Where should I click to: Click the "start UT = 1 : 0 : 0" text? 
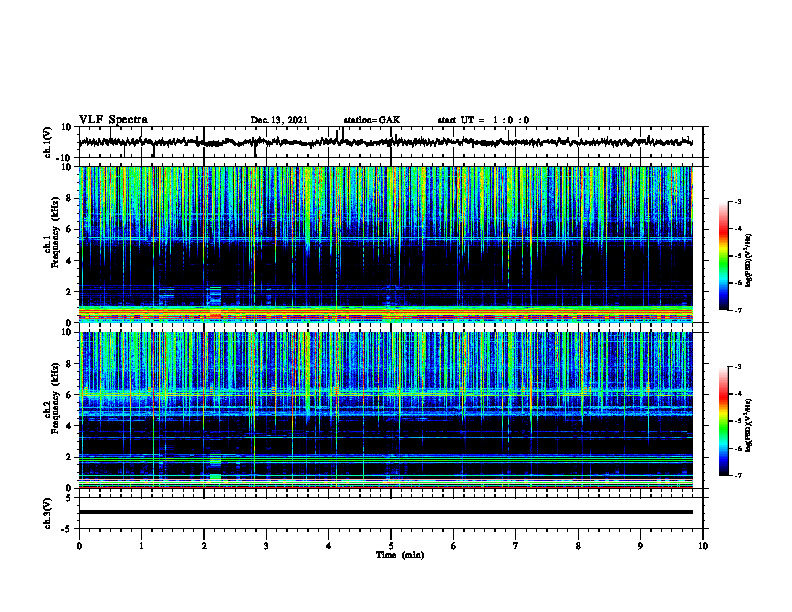483,120
